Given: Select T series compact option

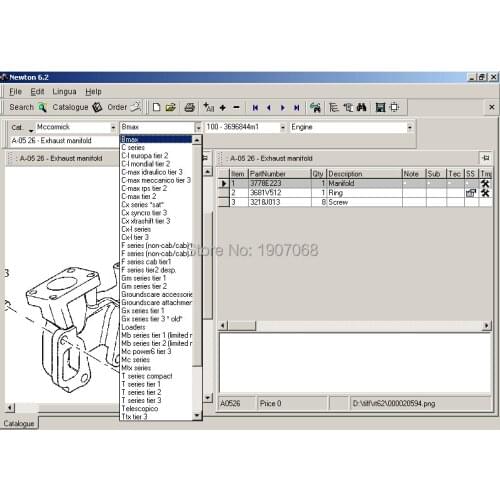Looking at the screenshot, I should click(x=156, y=376).
